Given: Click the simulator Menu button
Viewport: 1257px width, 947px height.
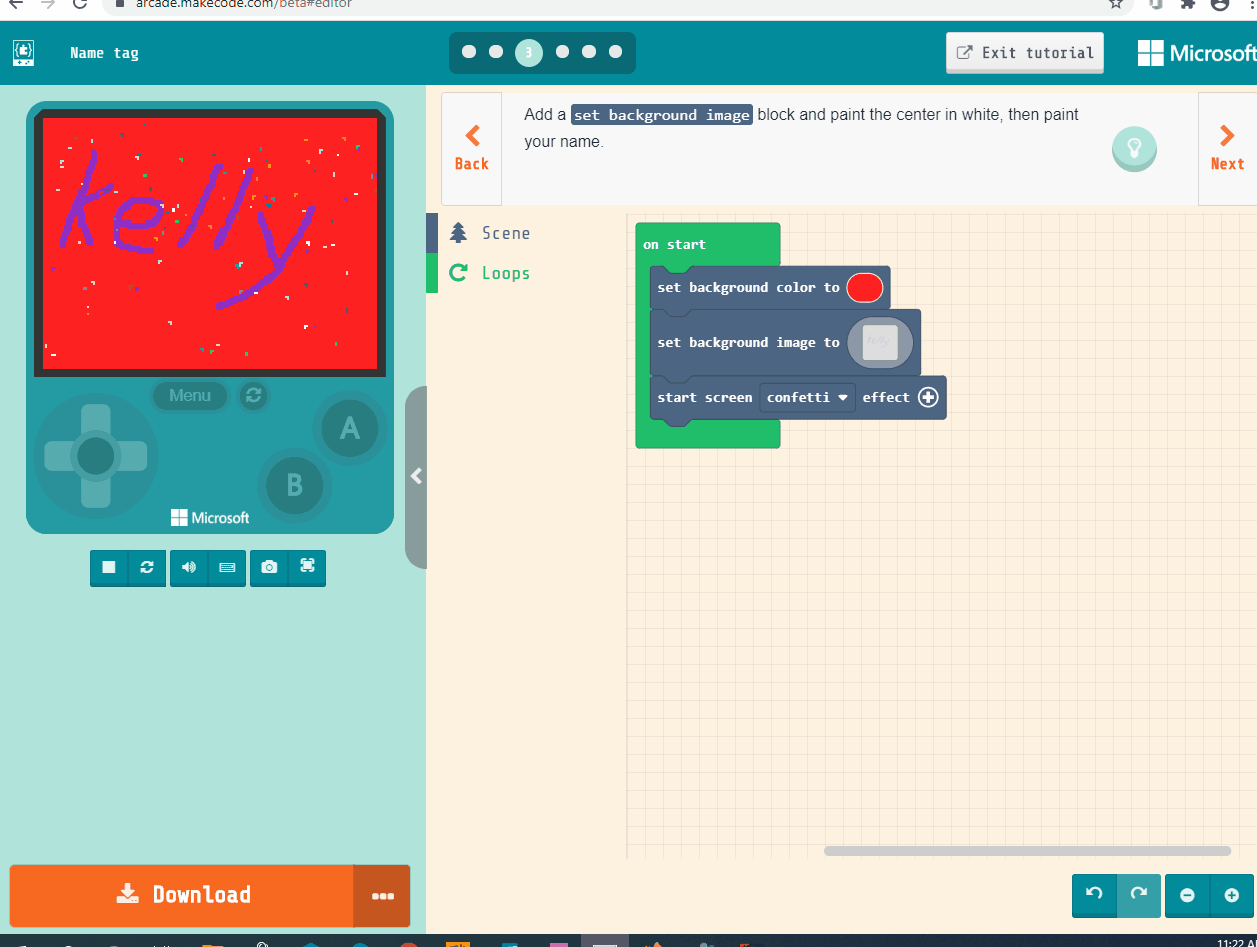Looking at the screenshot, I should click(x=190, y=395).
